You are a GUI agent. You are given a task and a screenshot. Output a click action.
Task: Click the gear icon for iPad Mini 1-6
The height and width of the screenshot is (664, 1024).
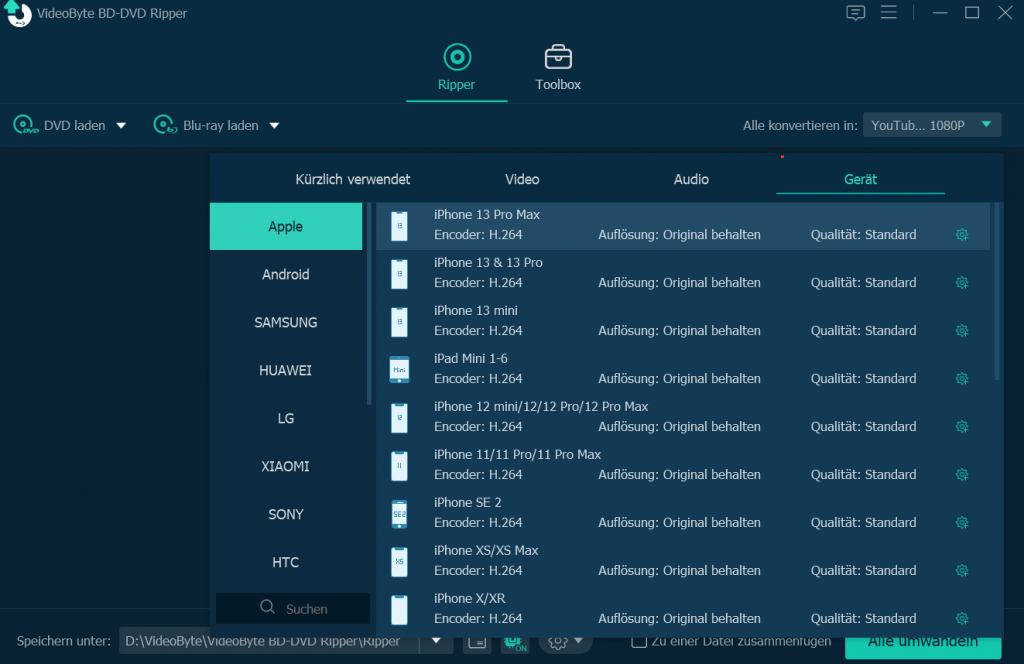[961, 379]
